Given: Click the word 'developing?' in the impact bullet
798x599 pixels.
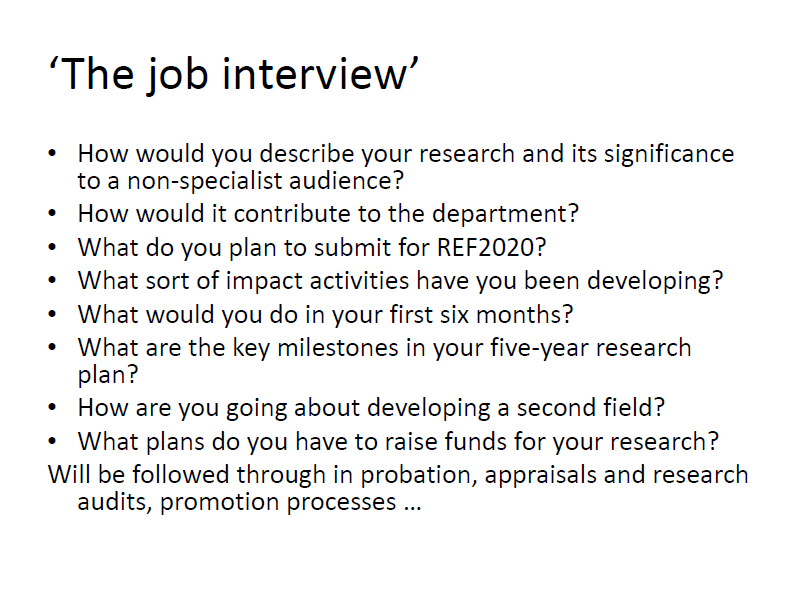Looking at the screenshot, I should tap(655, 281).
